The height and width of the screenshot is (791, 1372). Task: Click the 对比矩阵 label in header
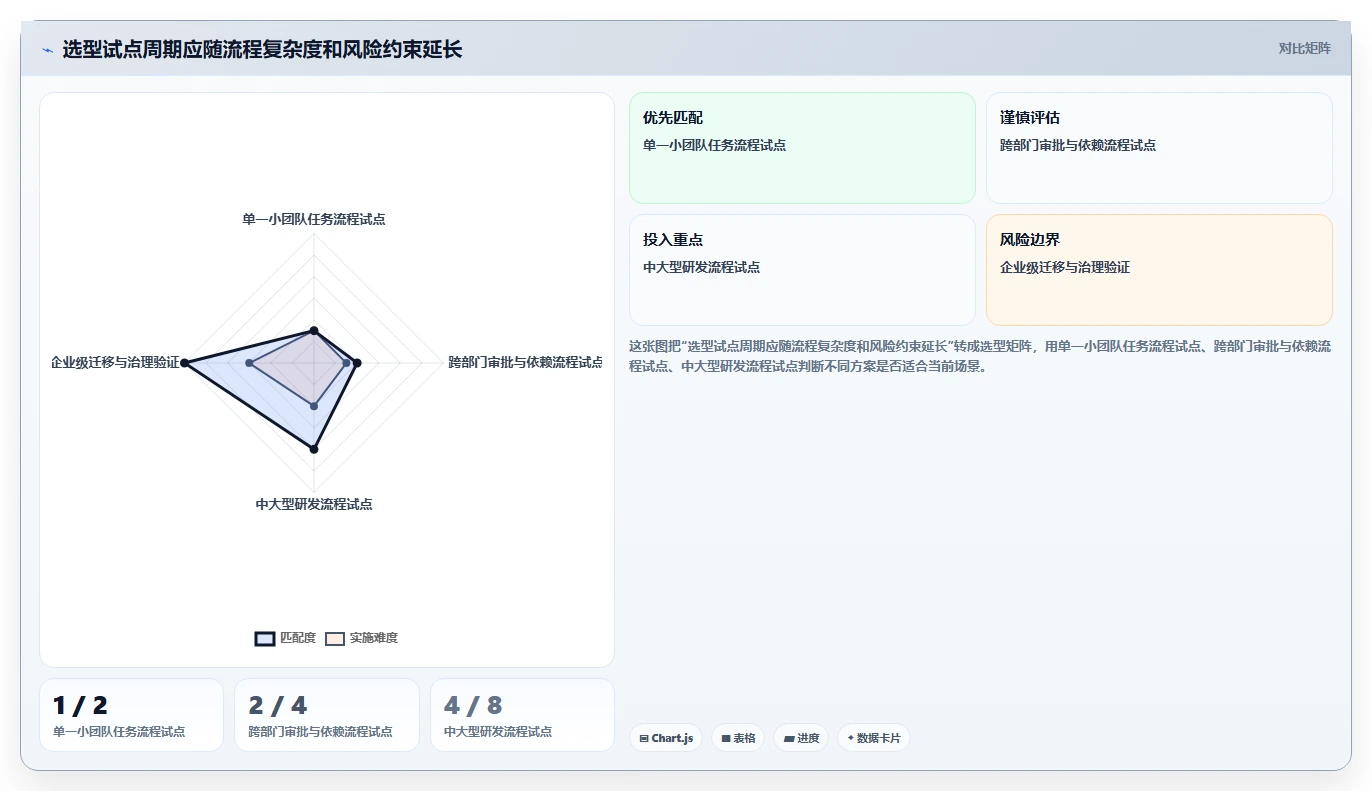pyautogui.click(x=1304, y=48)
